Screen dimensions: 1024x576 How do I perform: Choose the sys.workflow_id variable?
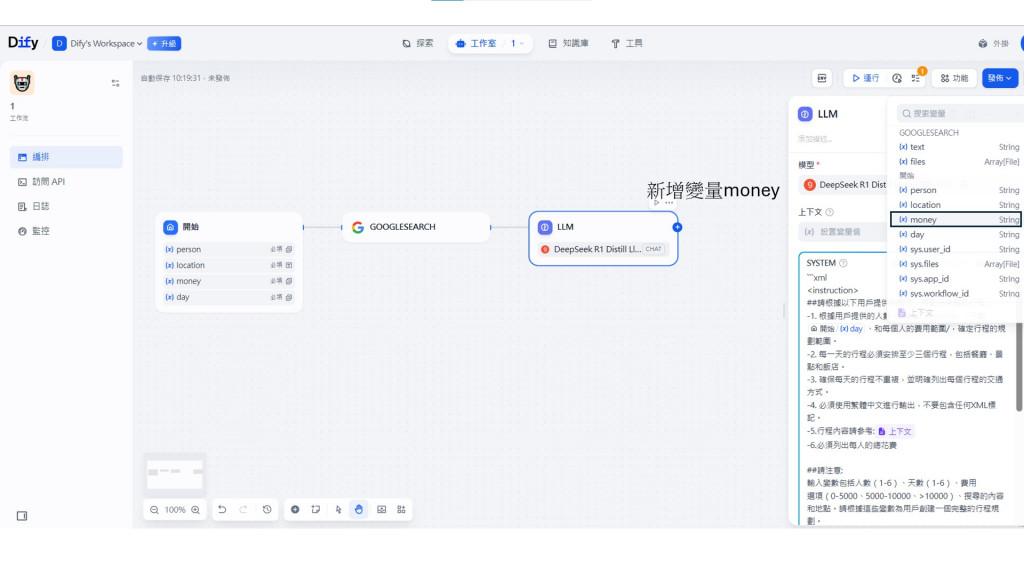[957, 294]
